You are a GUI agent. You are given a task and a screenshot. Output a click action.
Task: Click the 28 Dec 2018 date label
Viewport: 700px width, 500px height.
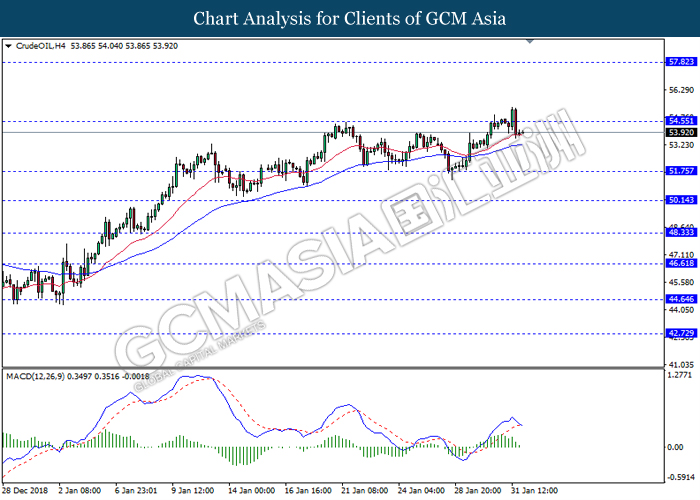click(25, 490)
